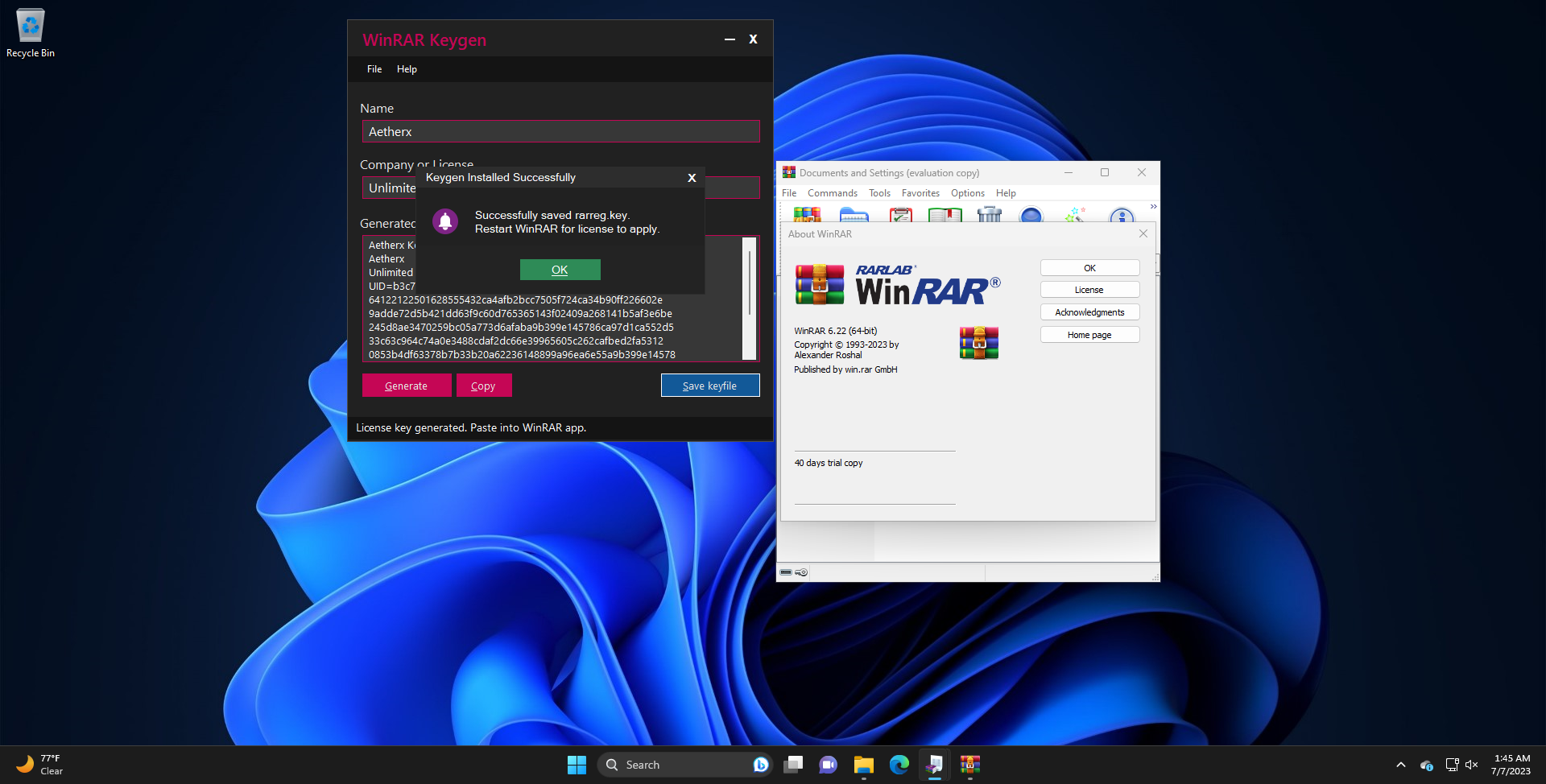The image size is (1546, 784).
Task: Click the View book icon in WinRAR toolbar
Action: 945,214
